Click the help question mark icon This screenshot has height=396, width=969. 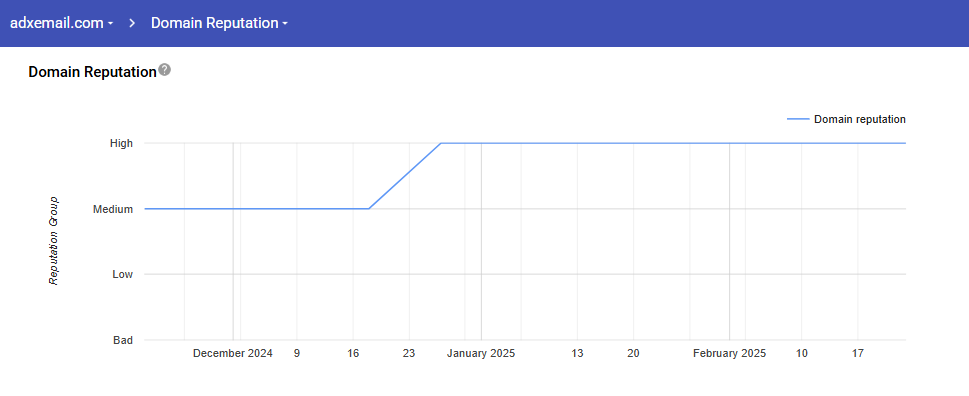pos(164,70)
